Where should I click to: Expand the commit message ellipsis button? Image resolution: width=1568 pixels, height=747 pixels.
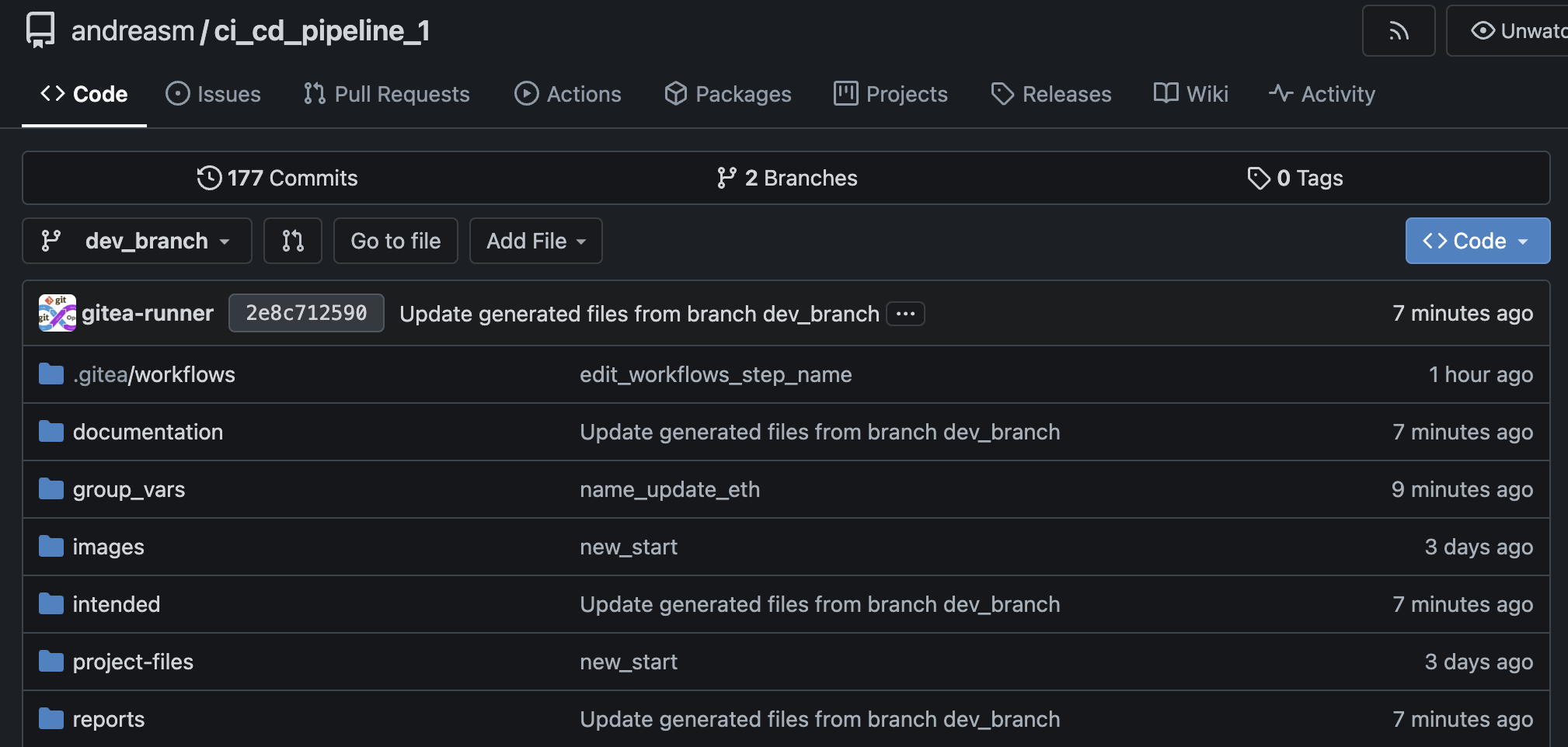pos(905,314)
